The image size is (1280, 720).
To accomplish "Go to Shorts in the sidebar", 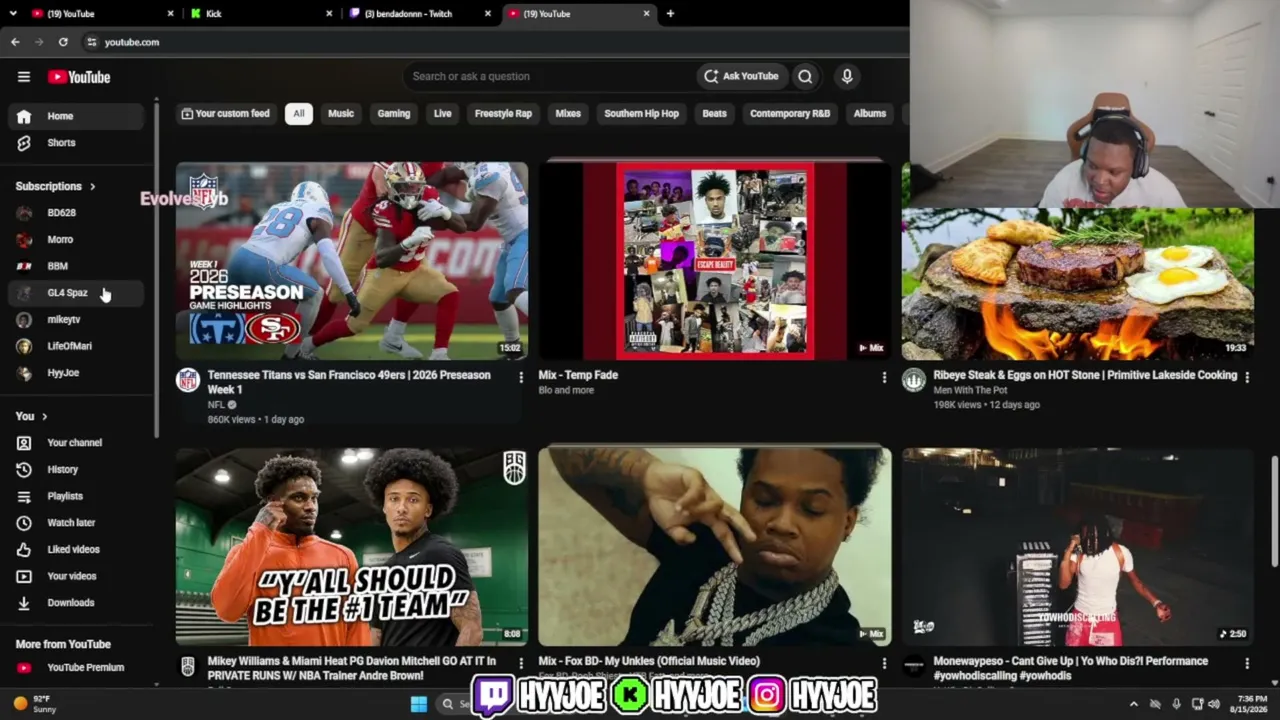I will tap(76, 143).
